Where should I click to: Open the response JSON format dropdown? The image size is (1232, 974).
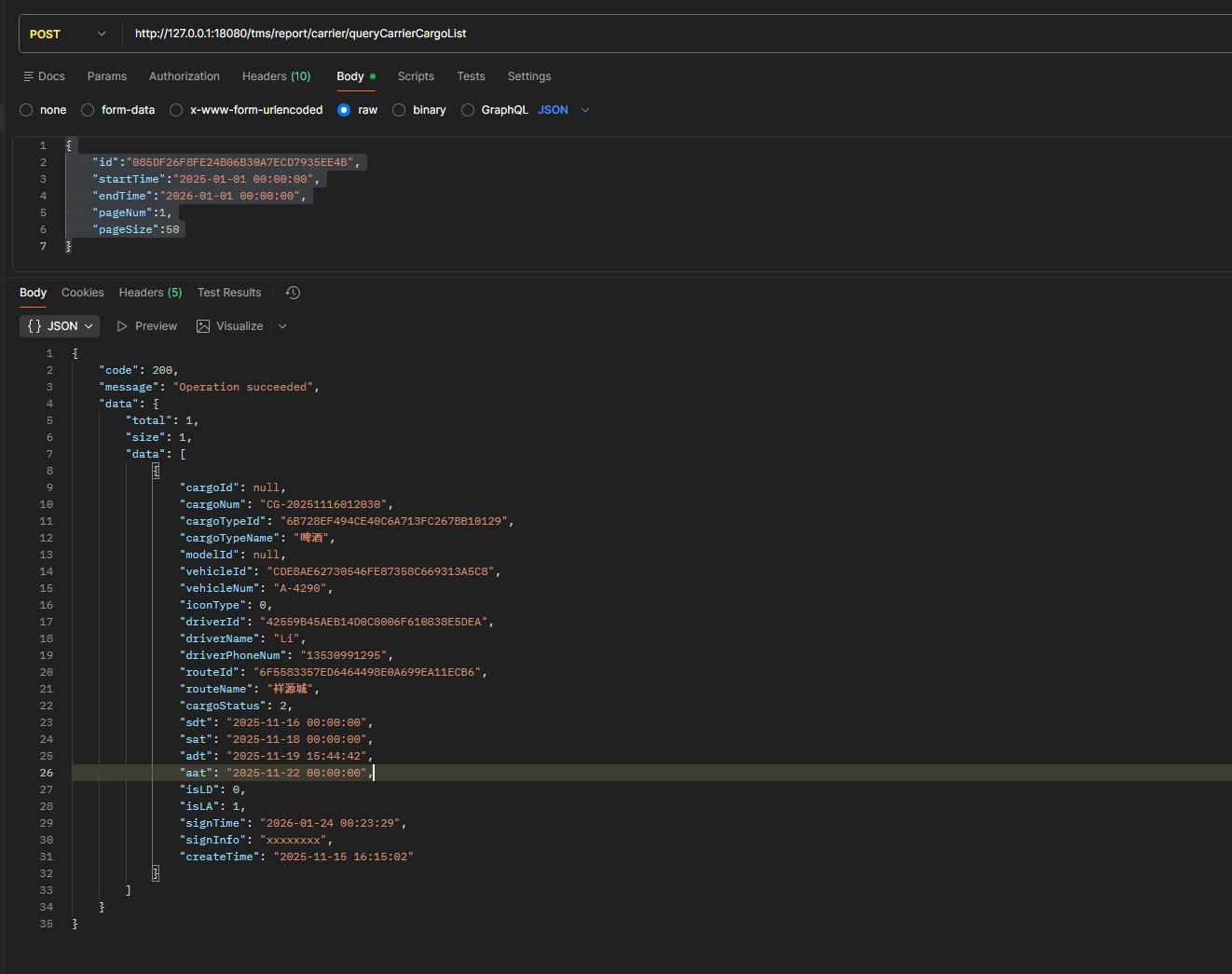60,326
